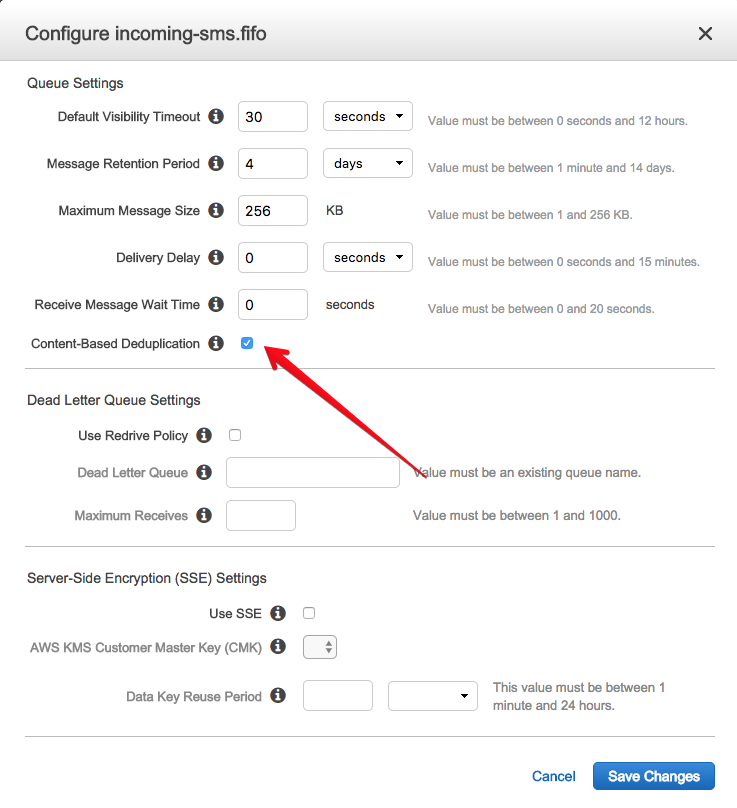Click the Cancel link

point(554,776)
